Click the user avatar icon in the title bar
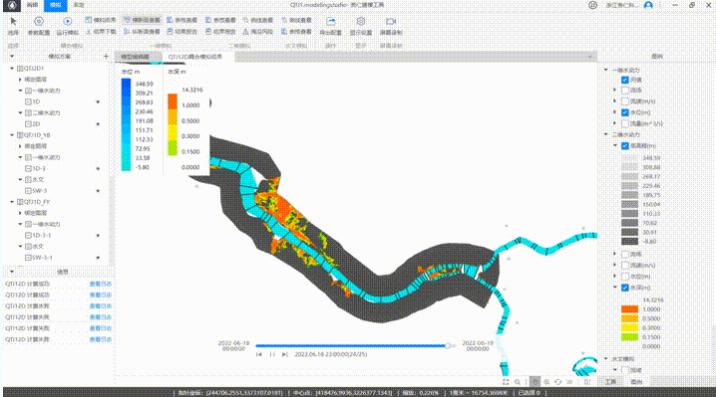The image size is (716, 397). tap(648, 5)
